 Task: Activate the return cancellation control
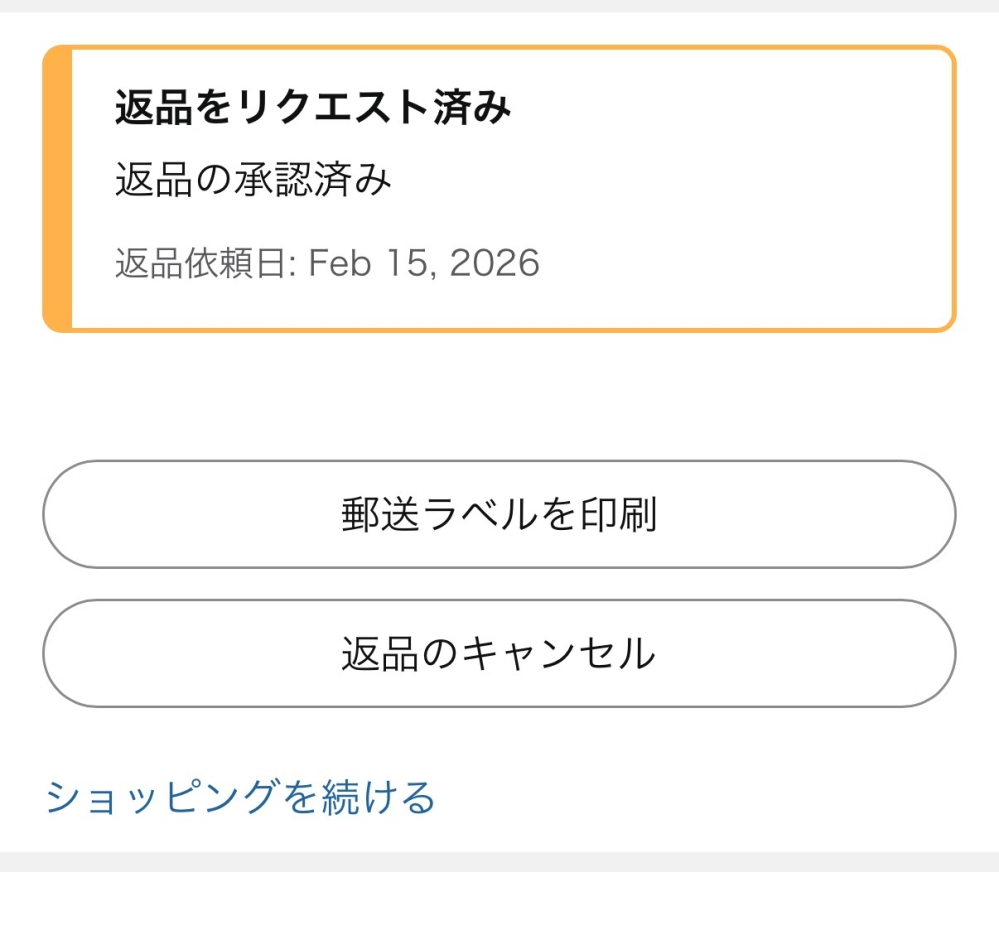coord(499,653)
